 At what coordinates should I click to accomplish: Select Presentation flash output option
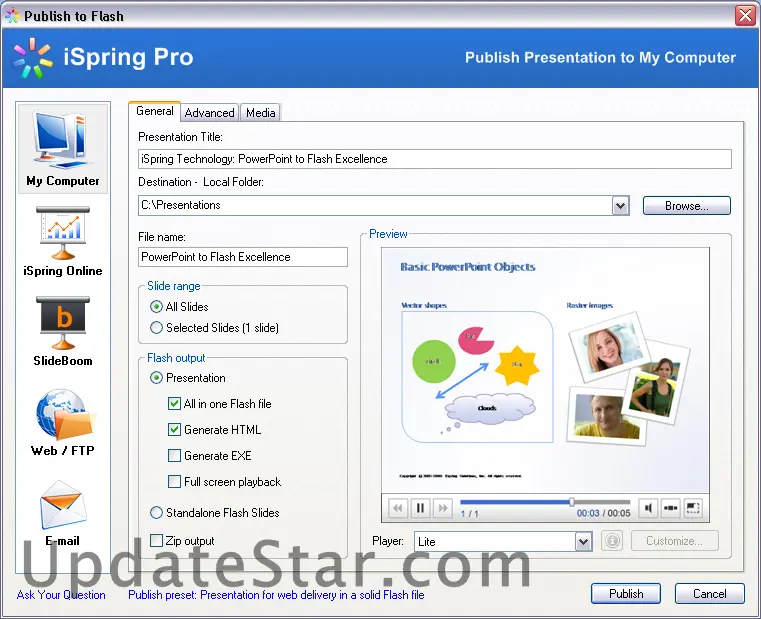pyautogui.click(x=156, y=378)
